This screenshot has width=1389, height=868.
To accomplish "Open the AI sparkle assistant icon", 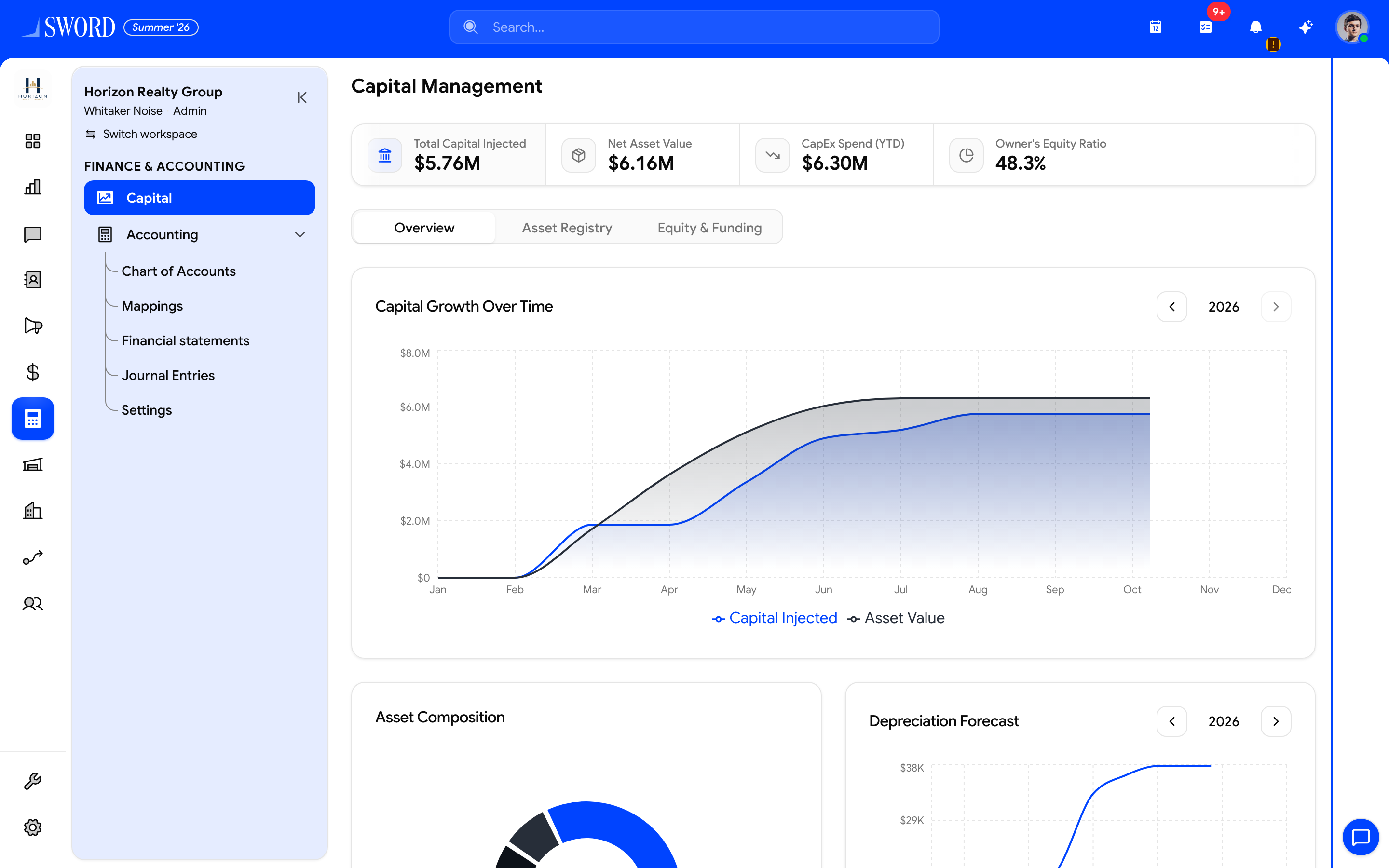I will (1305, 27).
